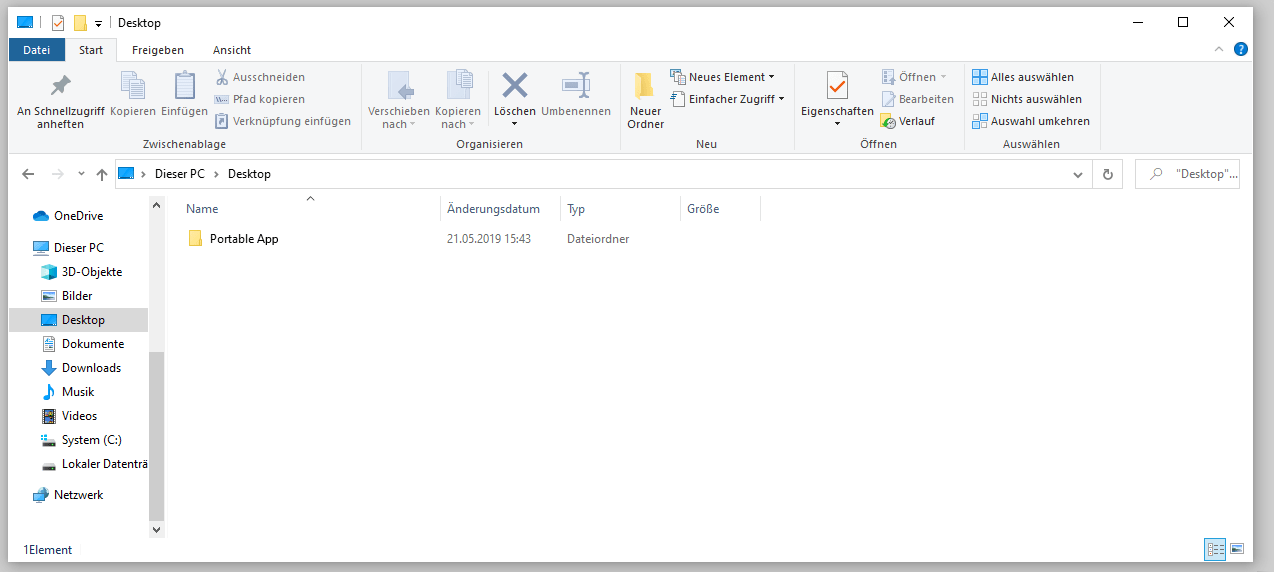Refresh the current folder view
1274x572 pixels.
click(1107, 174)
